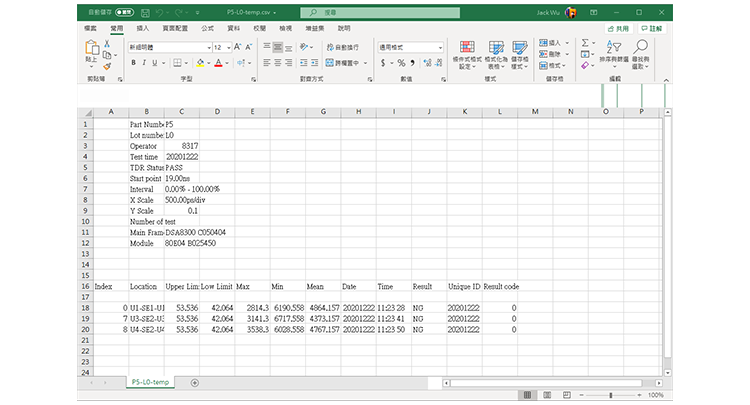
Task: Toggle the AutoSave (自動儲存) switch
Action: tap(124, 12)
